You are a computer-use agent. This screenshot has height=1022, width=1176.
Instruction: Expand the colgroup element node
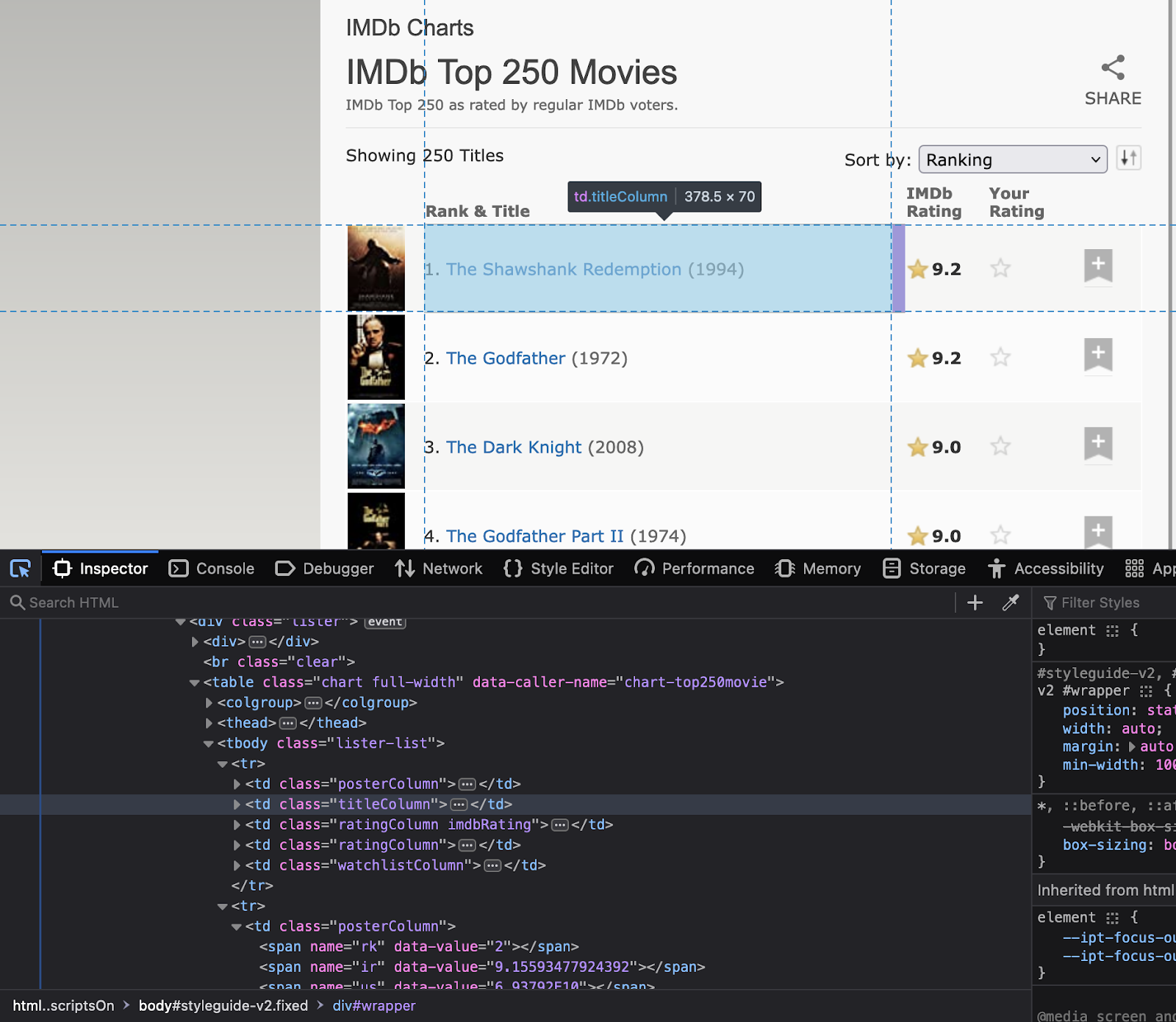pos(209,703)
